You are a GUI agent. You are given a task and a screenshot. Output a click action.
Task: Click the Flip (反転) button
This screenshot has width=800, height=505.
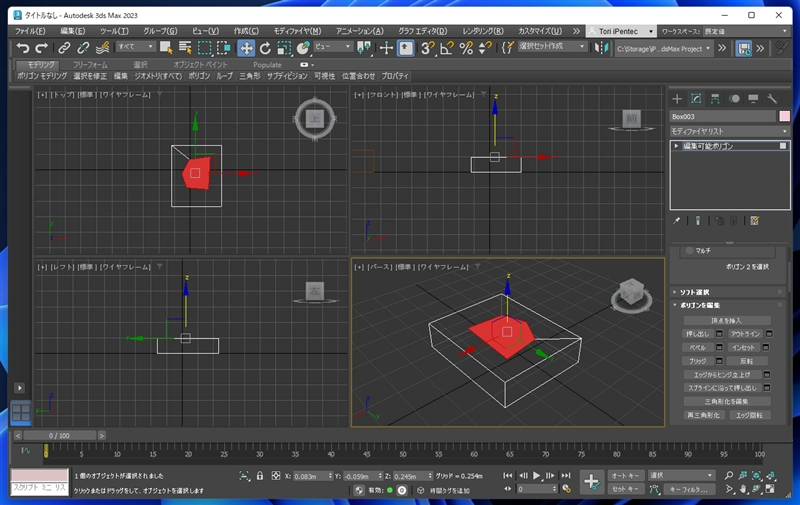click(x=746, y=361)
